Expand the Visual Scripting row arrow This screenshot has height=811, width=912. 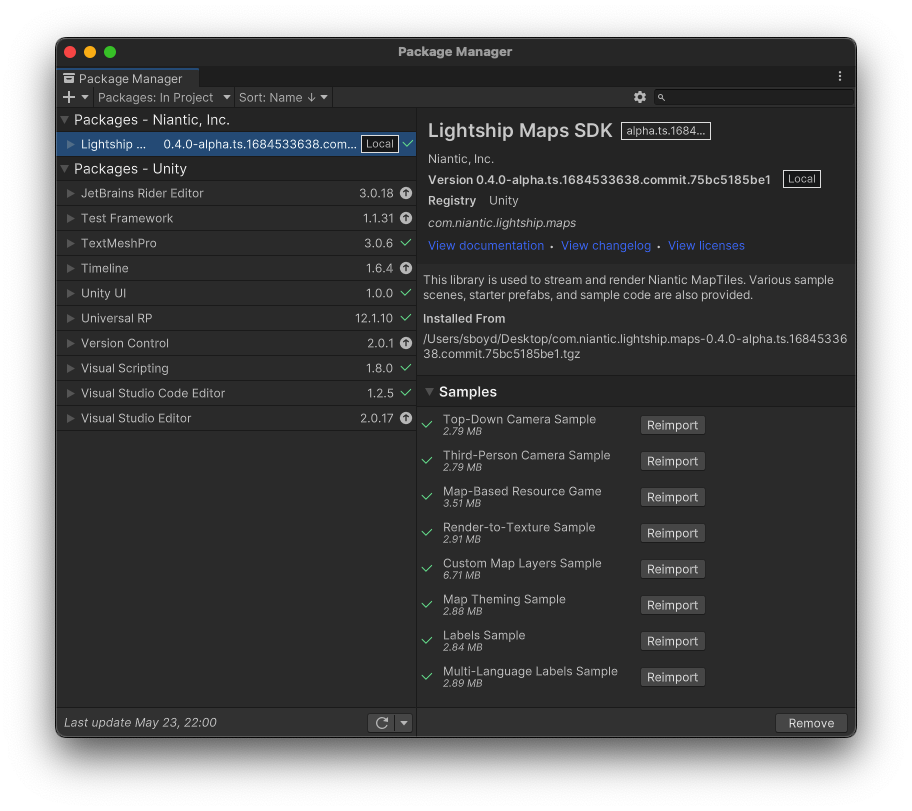tap(70, 368)
